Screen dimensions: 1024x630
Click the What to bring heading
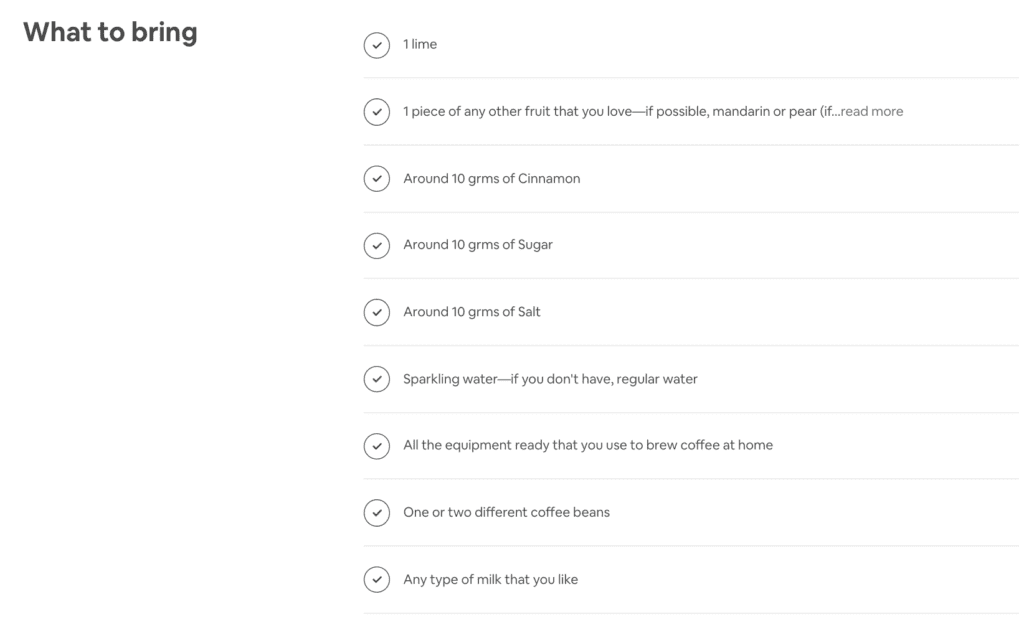tap(110, 32)
